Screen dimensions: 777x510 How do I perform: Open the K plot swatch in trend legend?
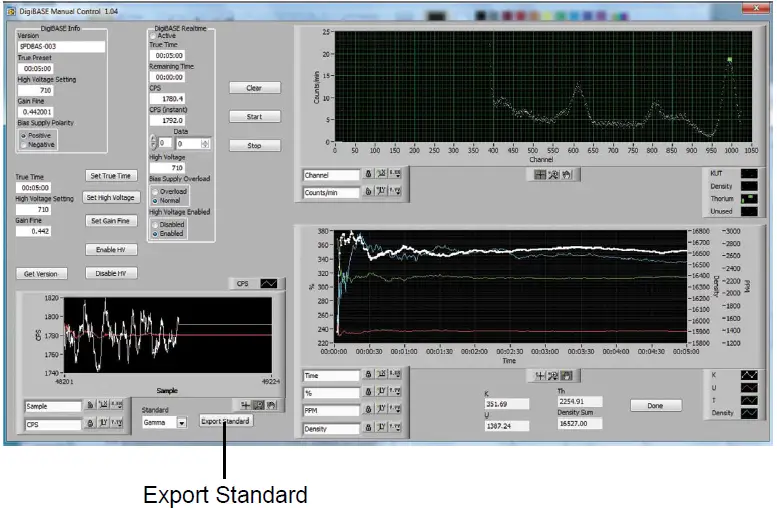coord(749,375)
